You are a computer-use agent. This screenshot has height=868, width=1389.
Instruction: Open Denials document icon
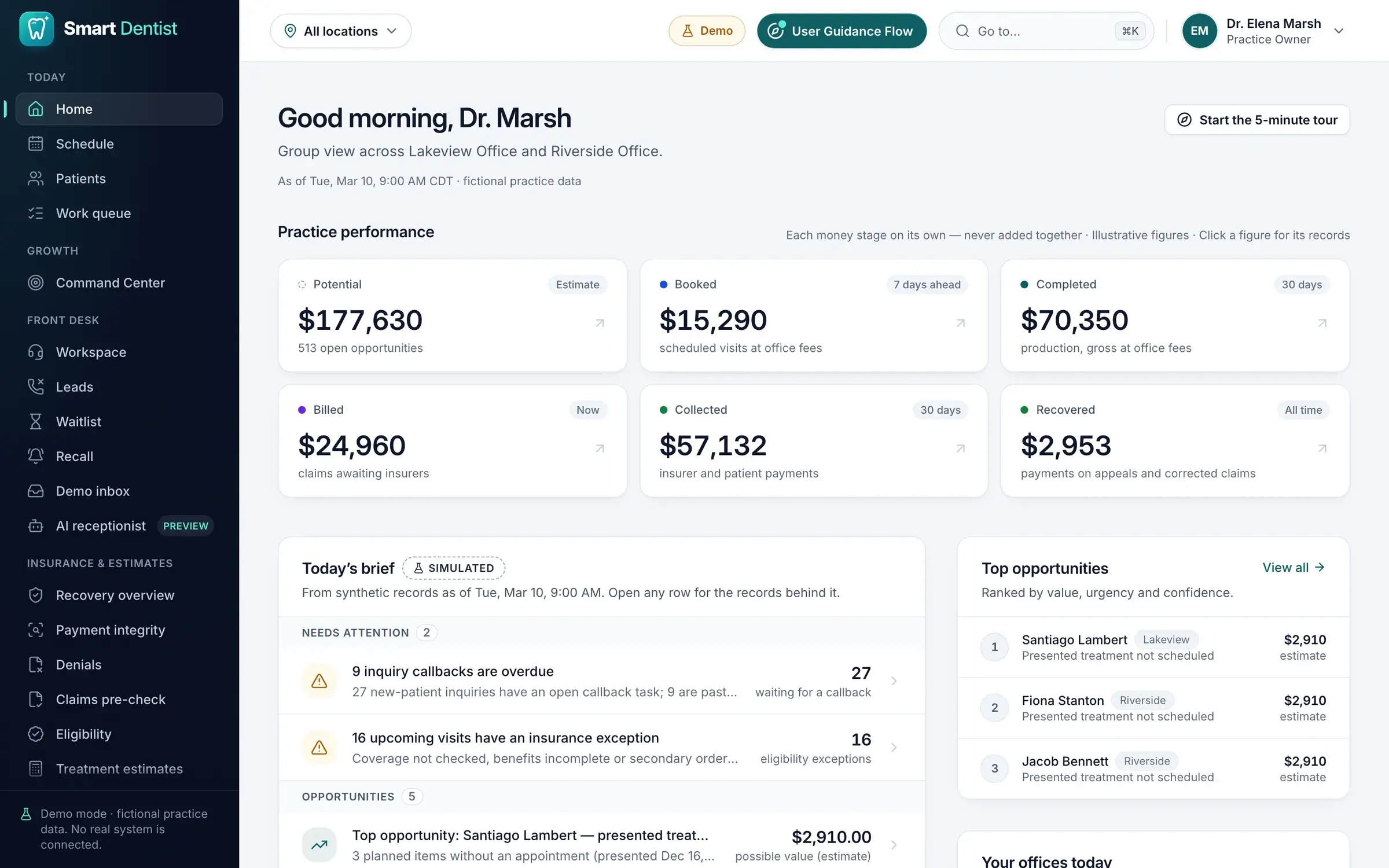pyautogui.click(x=36, y=664)
